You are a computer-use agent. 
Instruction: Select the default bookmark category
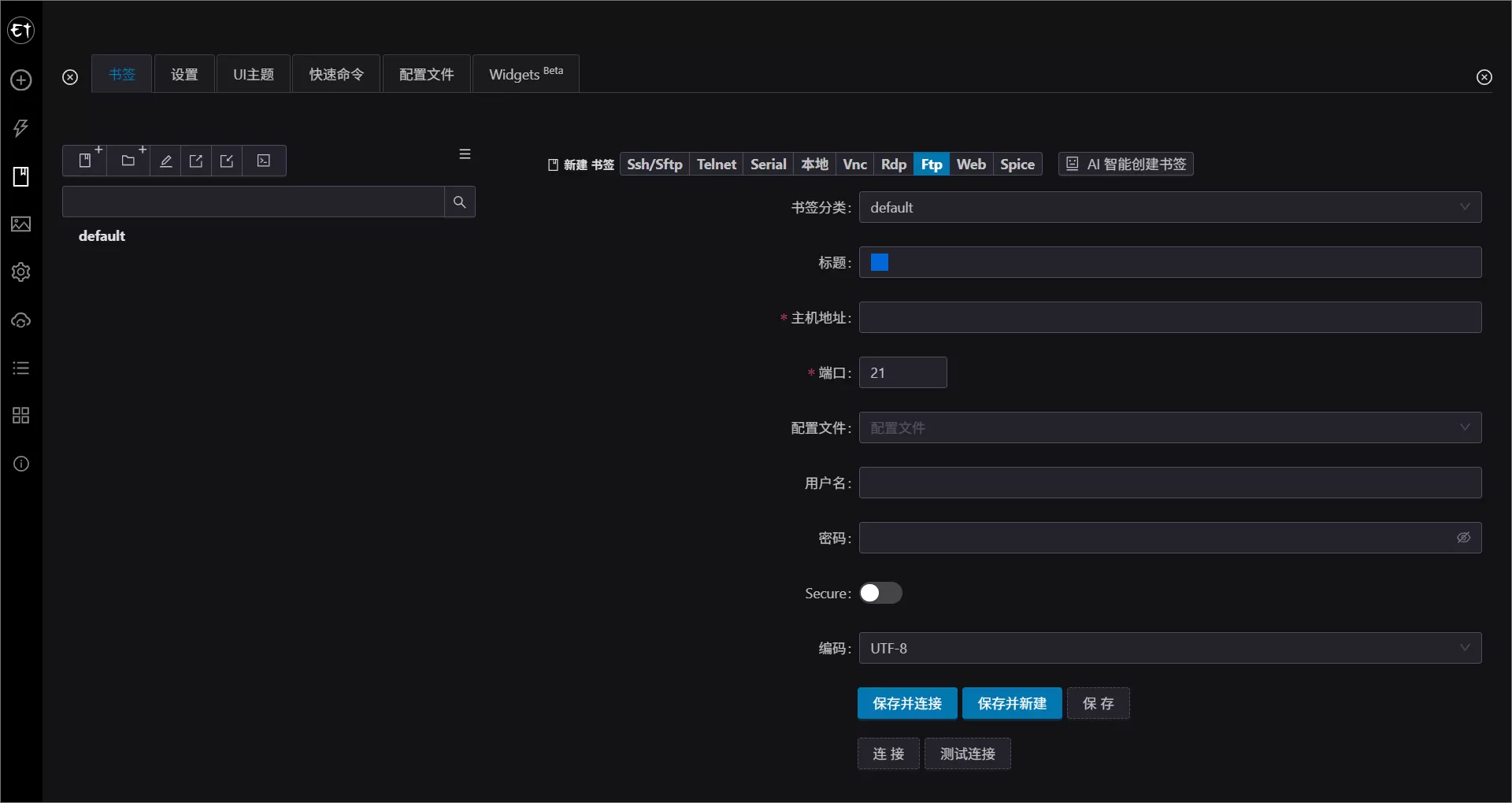[102, 236]
